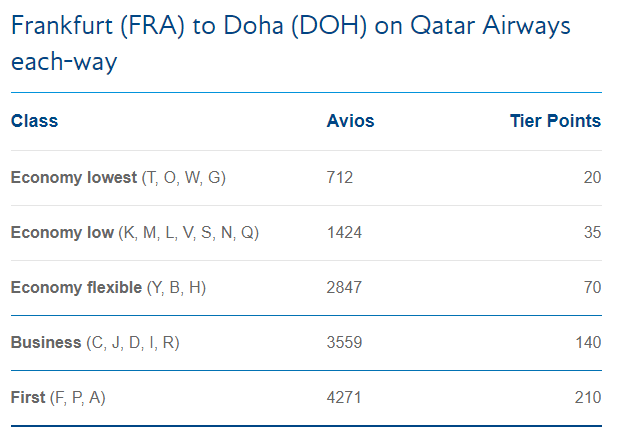Select the 4271 Avios value
The image size is (620, 442).
(x=344, y=398)
